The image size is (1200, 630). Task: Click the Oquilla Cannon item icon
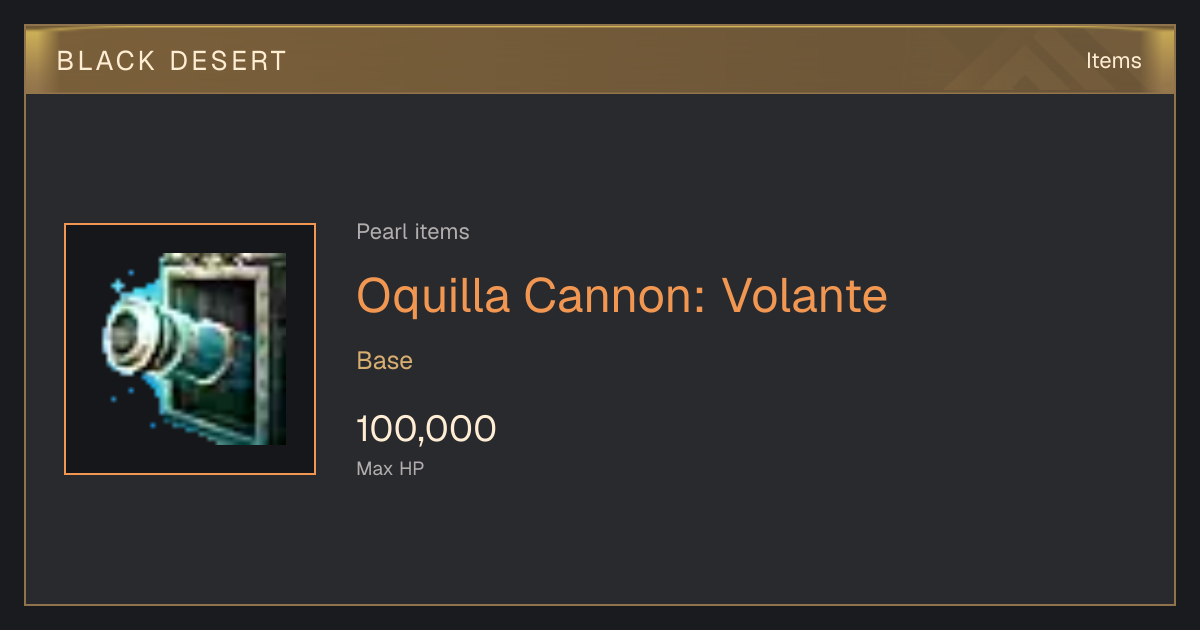click(x=190, y=349)
